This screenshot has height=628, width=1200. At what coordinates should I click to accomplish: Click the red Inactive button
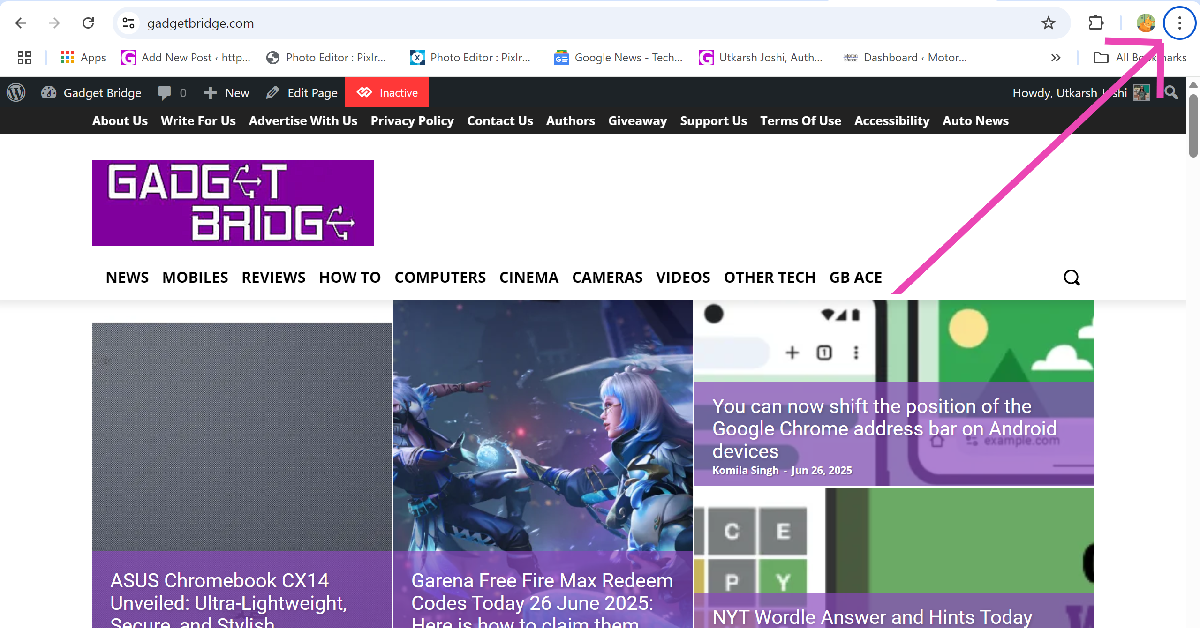point(387,92)
